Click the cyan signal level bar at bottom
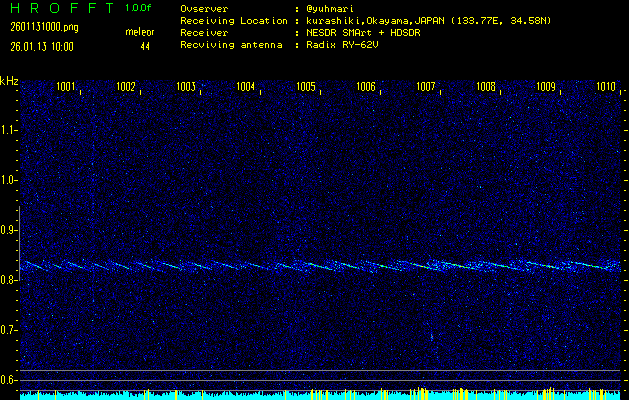The width and height of the screenshot is (629, 400). click(x=320, y=395)
